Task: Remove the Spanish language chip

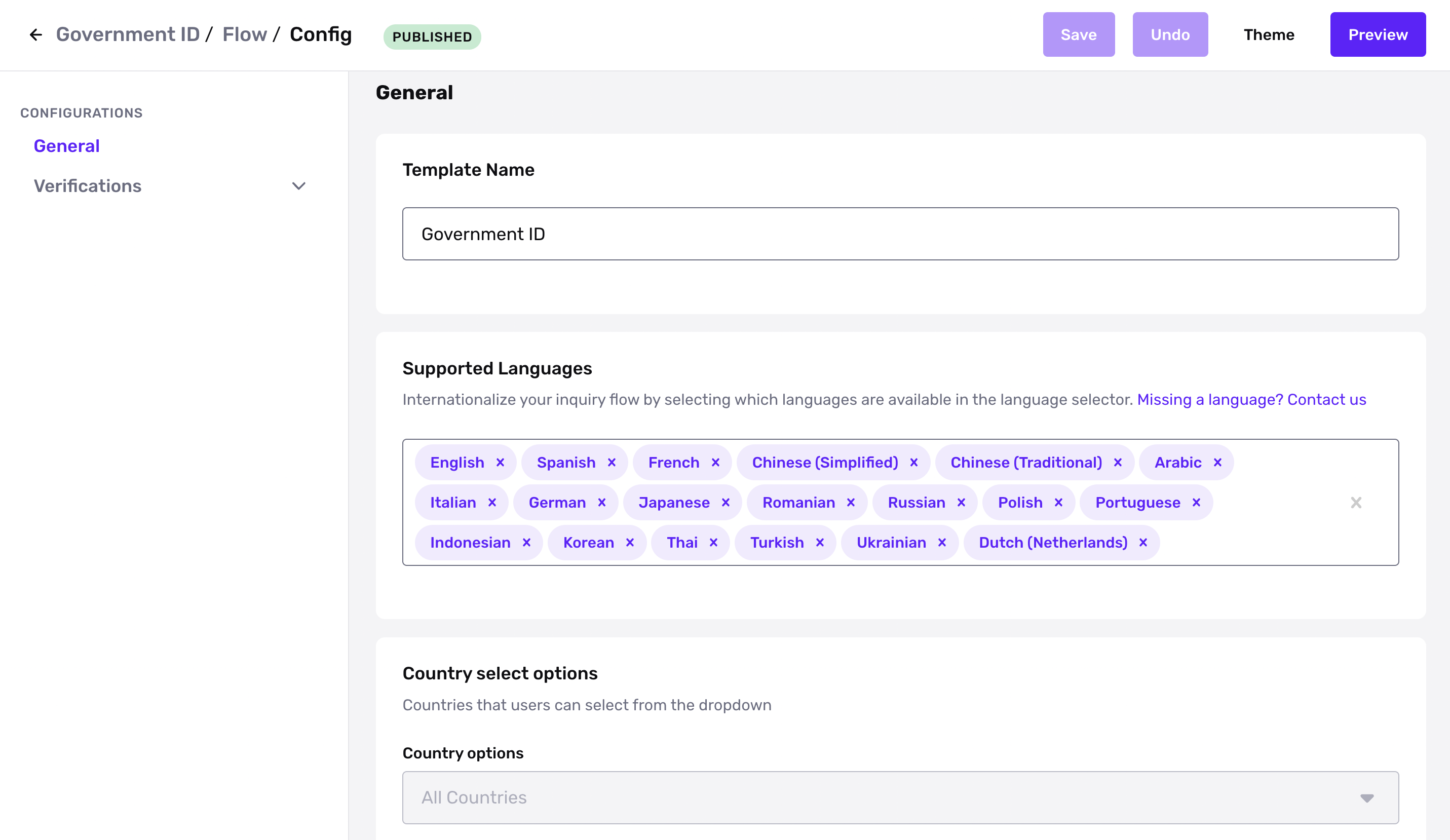Action: click(x=612, y=463)
